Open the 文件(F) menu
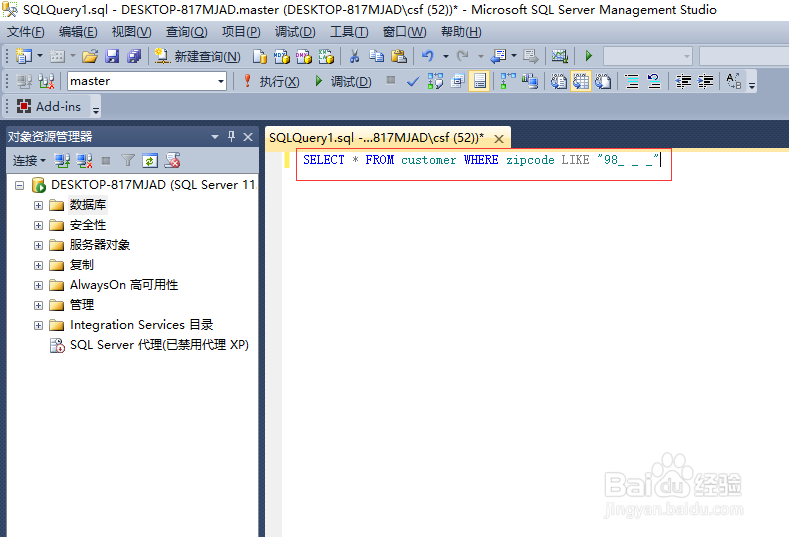Viewport: 789px width, 537px height. point(26,32)
